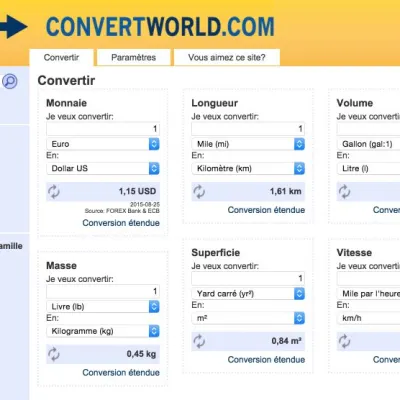This screenshot has width=400, height=400.
Task: Focus the Longueur amount input field
Action: pos(248,129)
